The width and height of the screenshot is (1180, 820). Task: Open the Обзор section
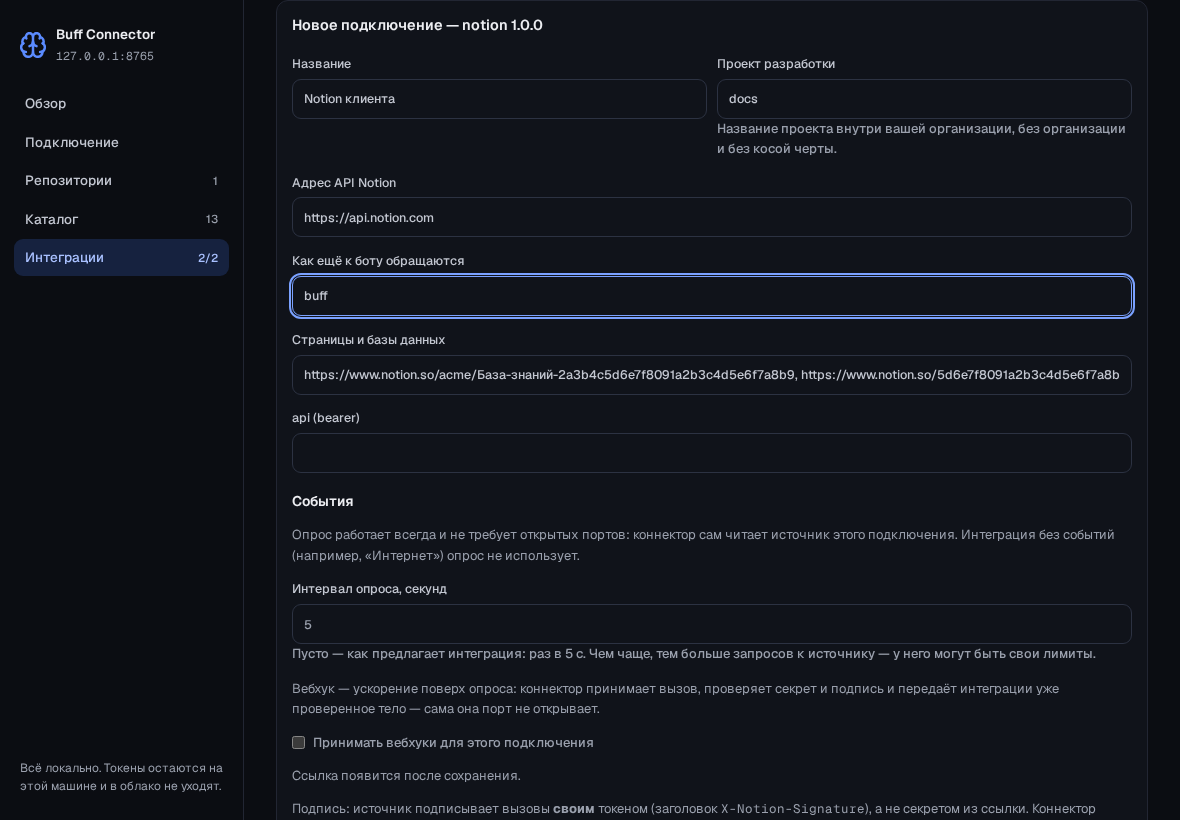pyautogui.click(x=121, y=104)
